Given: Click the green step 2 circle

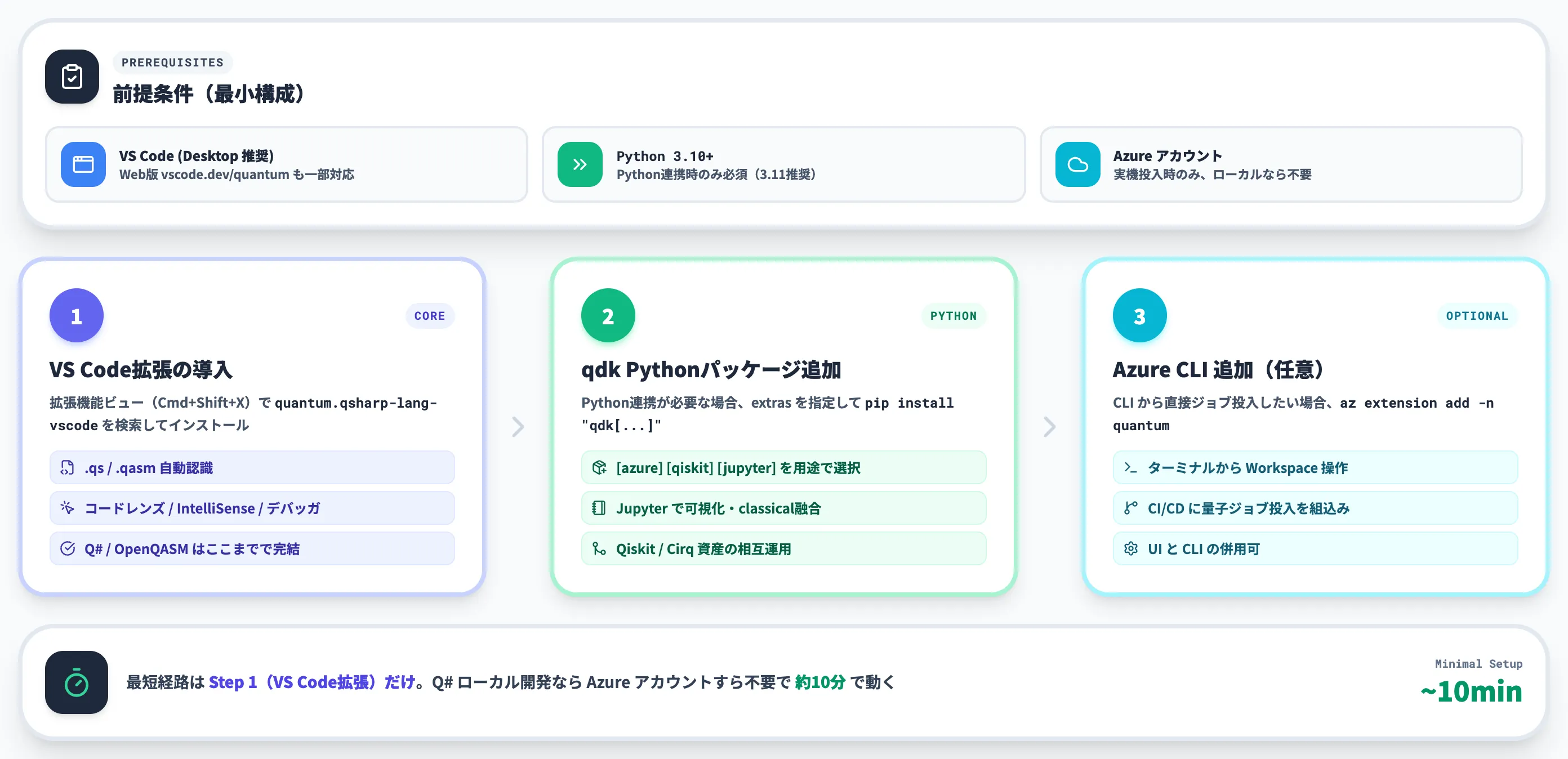Looking at the screenshot, I should (x=608, y=315).
